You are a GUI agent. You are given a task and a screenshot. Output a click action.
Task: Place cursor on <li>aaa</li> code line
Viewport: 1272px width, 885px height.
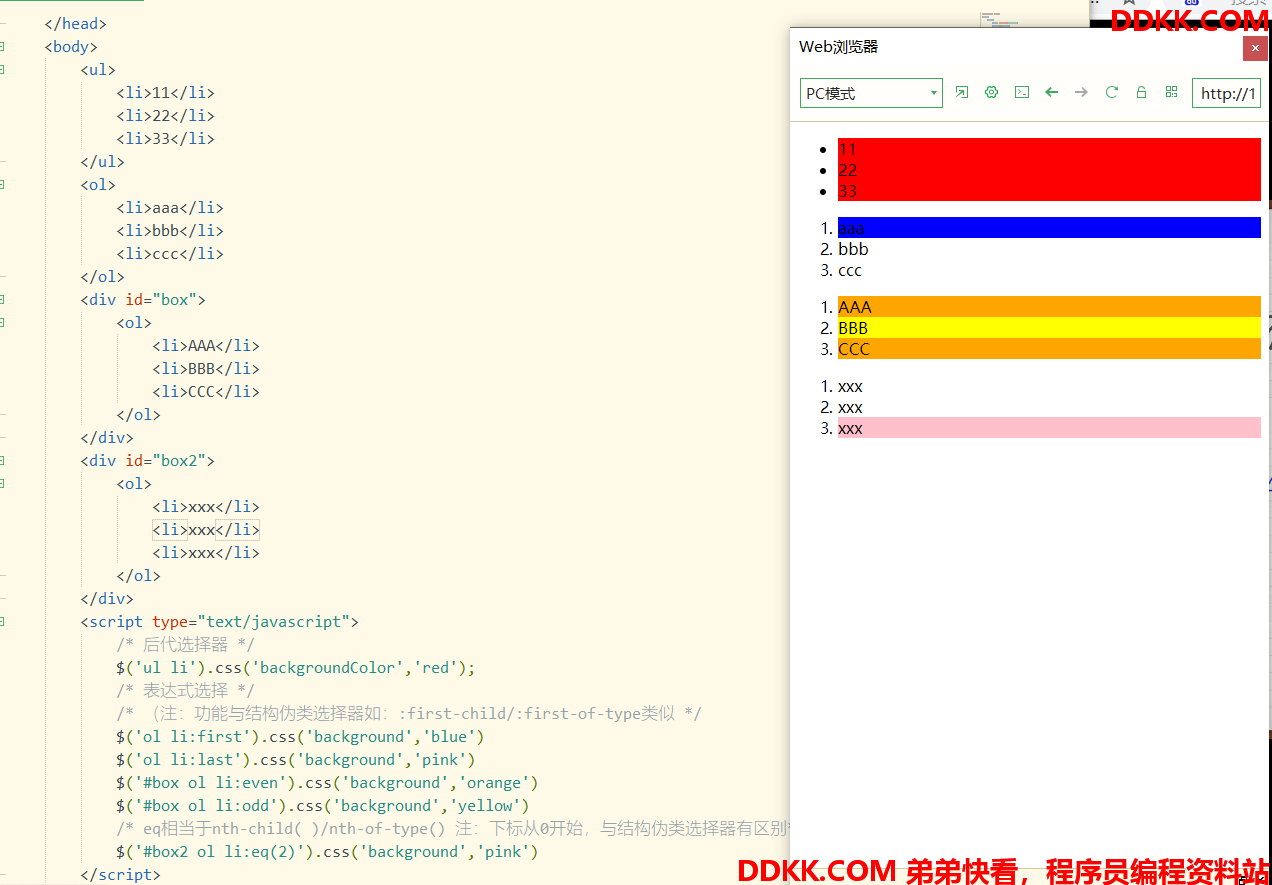(170, 208)
